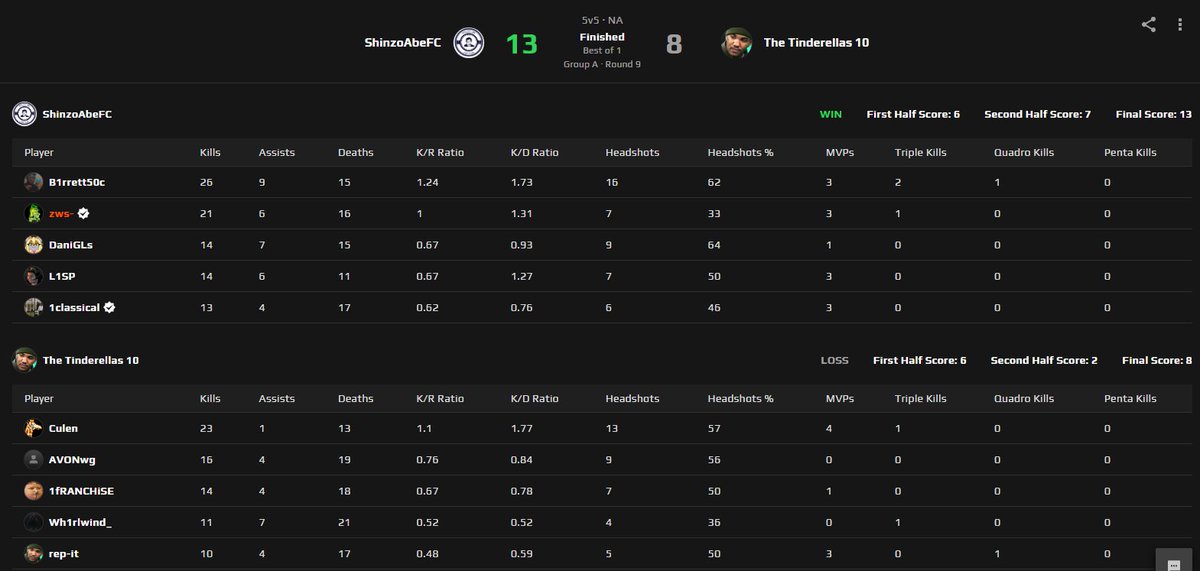
Task: Click L1SP player avatar
Action: coord(34,276)
